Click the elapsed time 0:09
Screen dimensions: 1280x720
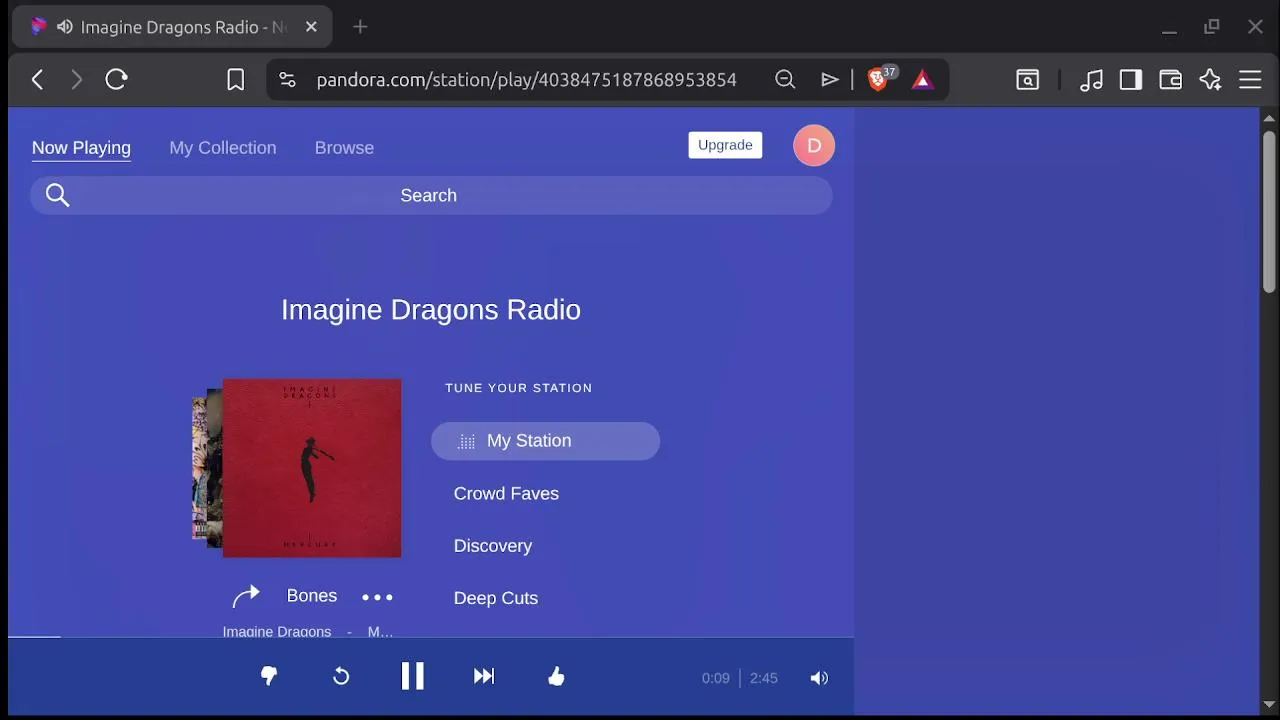[715, 678]
